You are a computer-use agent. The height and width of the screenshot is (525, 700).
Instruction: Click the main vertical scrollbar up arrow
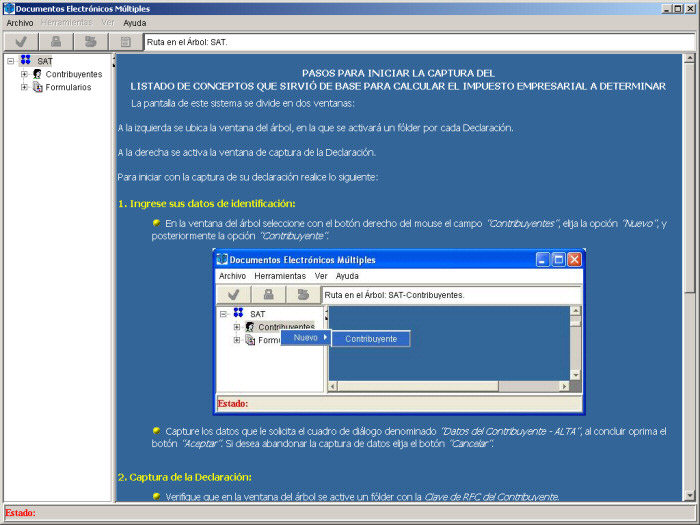coord(689,58)
